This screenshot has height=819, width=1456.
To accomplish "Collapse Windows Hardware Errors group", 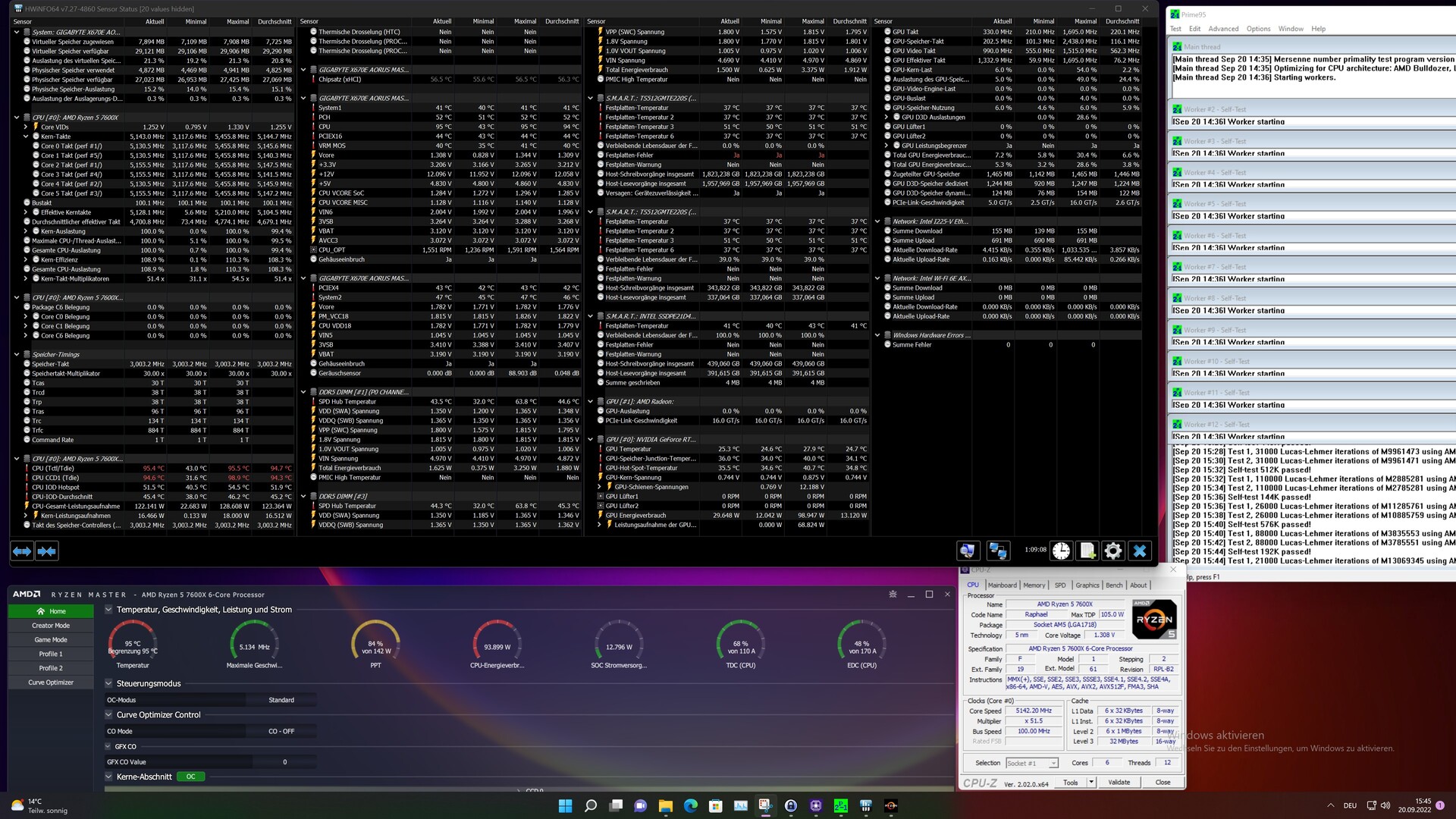I will tap(877, 336).
